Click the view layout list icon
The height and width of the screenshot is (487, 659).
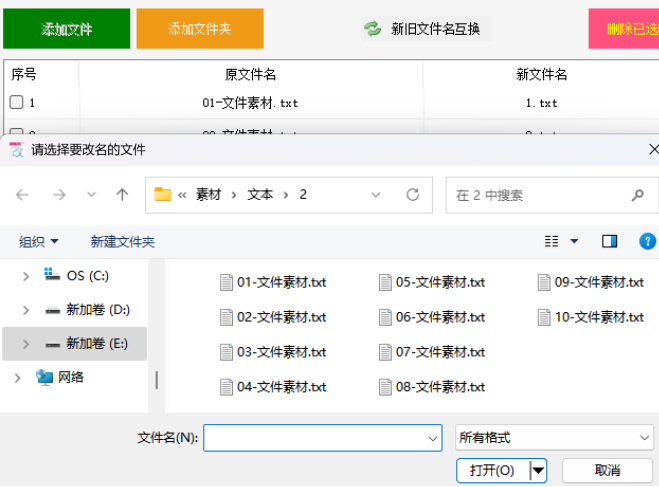pos(551,241)
